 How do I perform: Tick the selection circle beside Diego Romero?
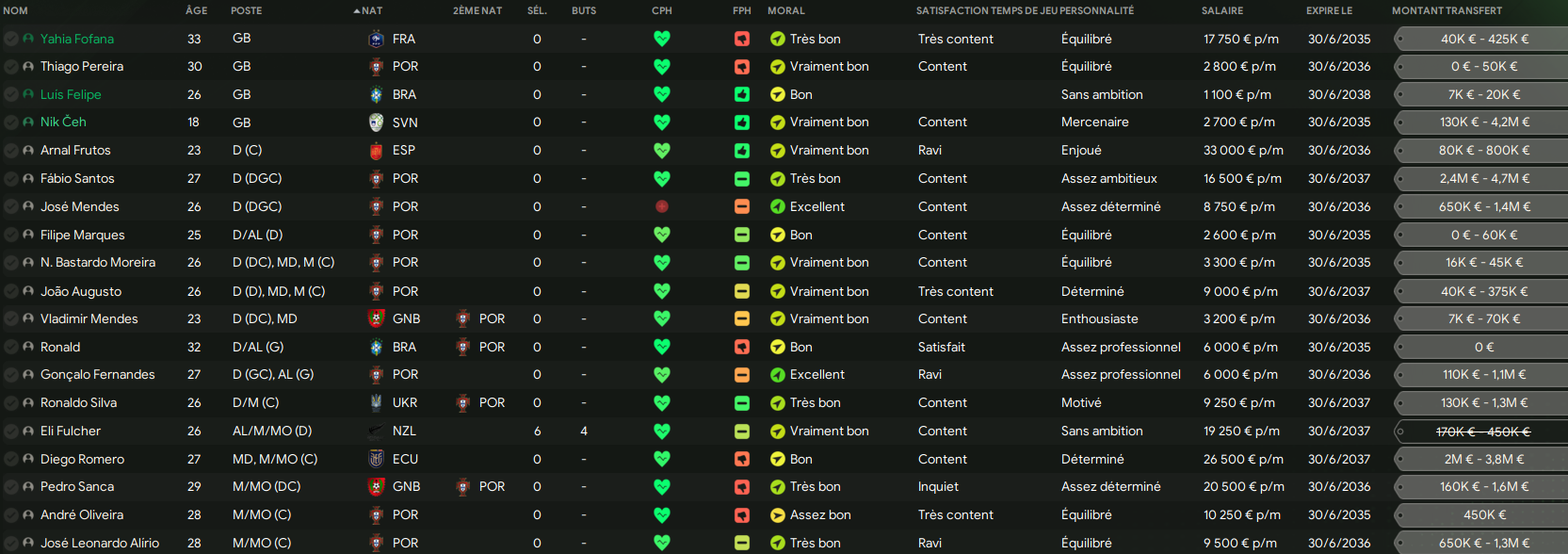click(x=11, y=459)
